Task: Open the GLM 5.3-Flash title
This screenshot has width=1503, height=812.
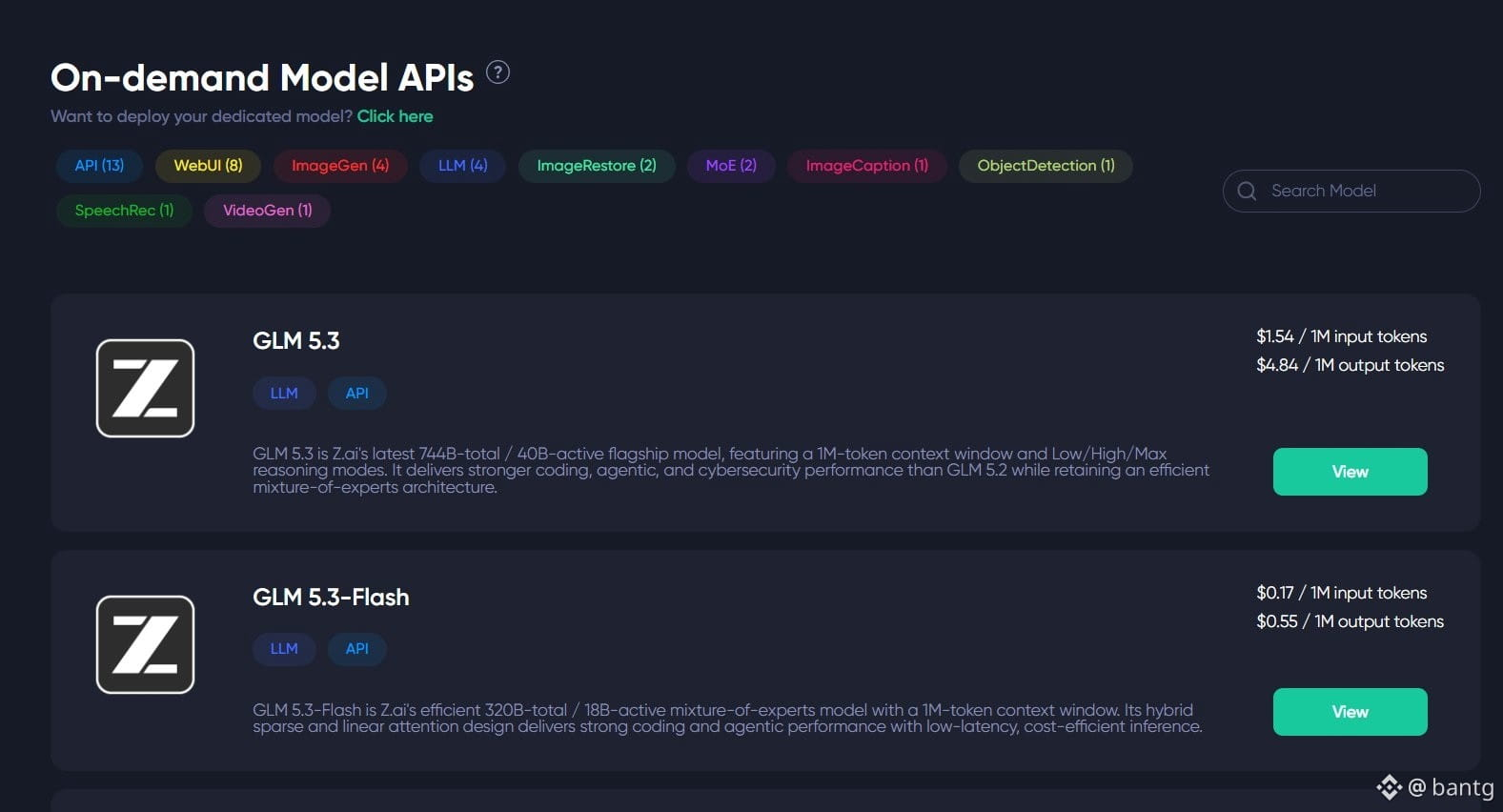Action: (331, 598)
